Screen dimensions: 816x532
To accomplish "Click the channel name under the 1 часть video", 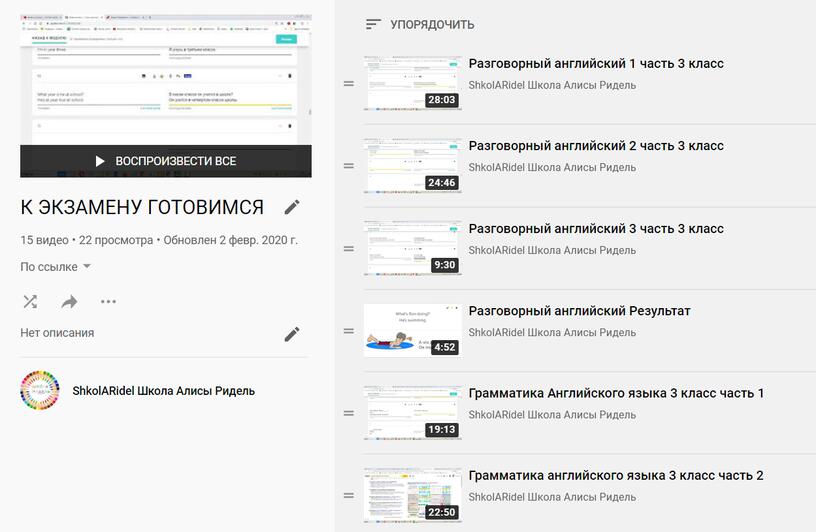I will [552, 85].
